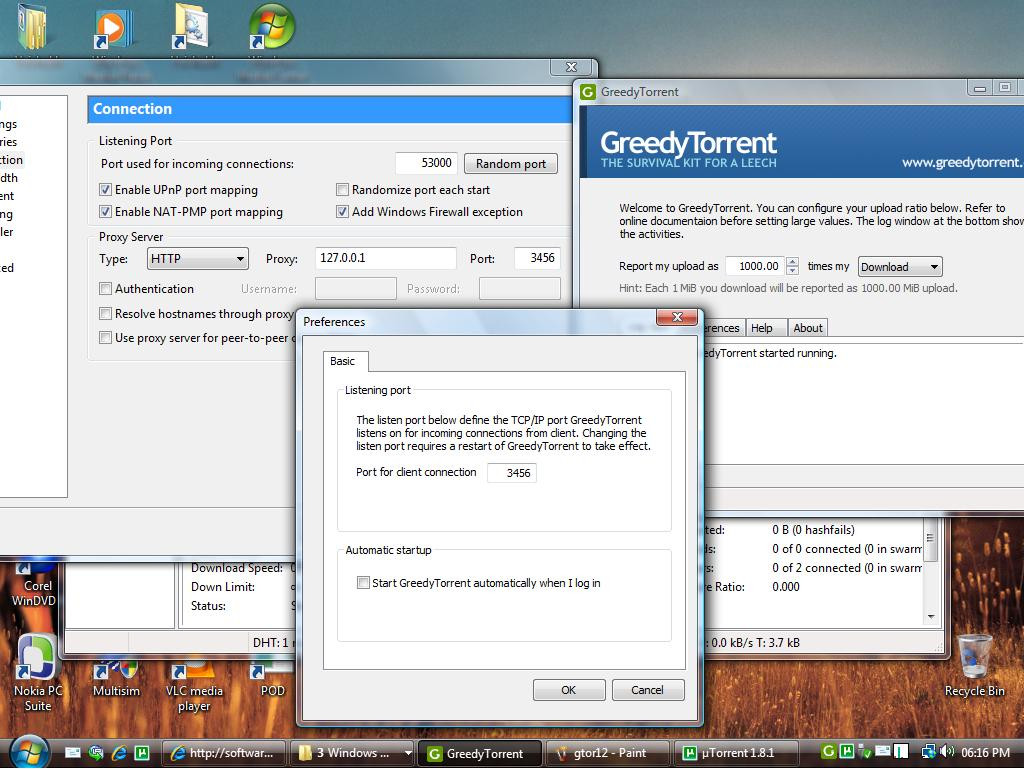Enable Randomize port each start
1024x769 pixels.
[x=342, y=190]
